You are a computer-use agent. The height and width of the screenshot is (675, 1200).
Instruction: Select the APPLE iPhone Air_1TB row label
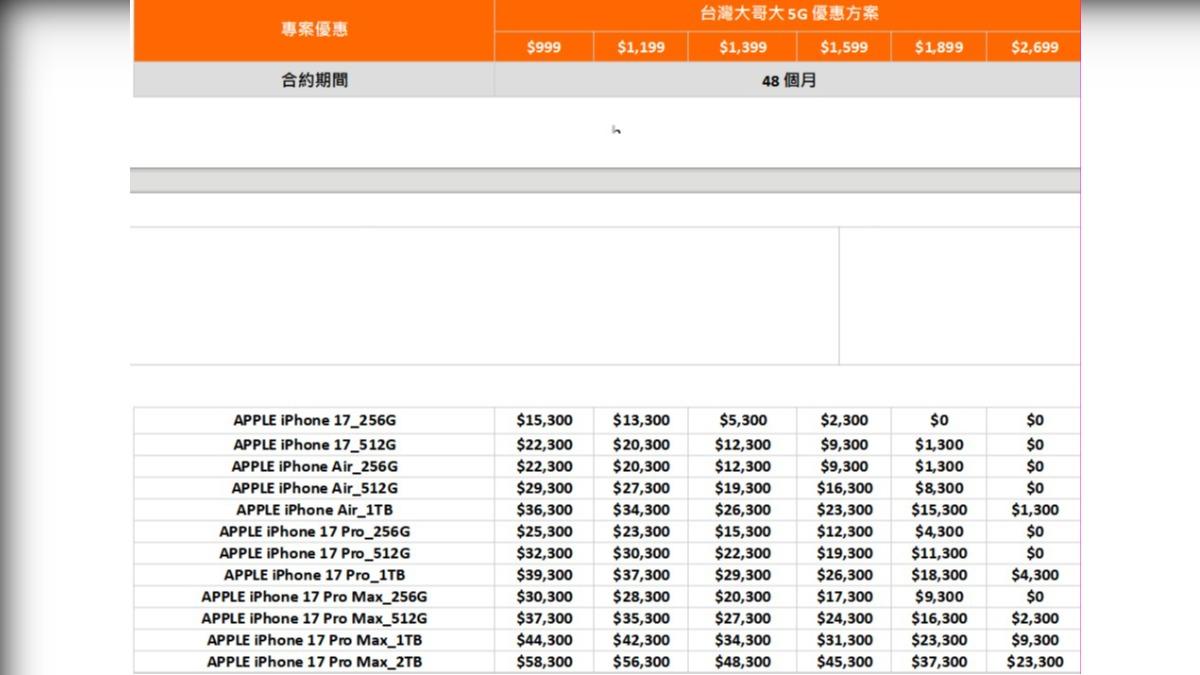(314, 510)
